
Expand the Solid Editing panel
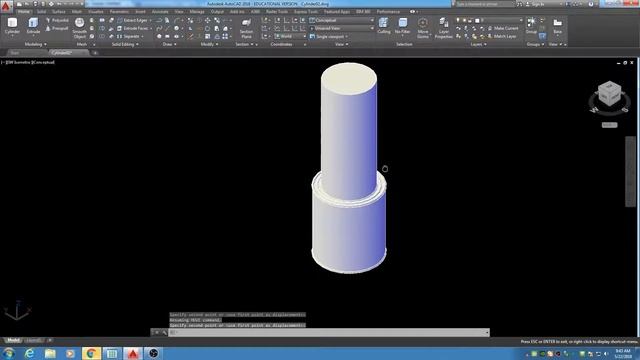[125, 44]
